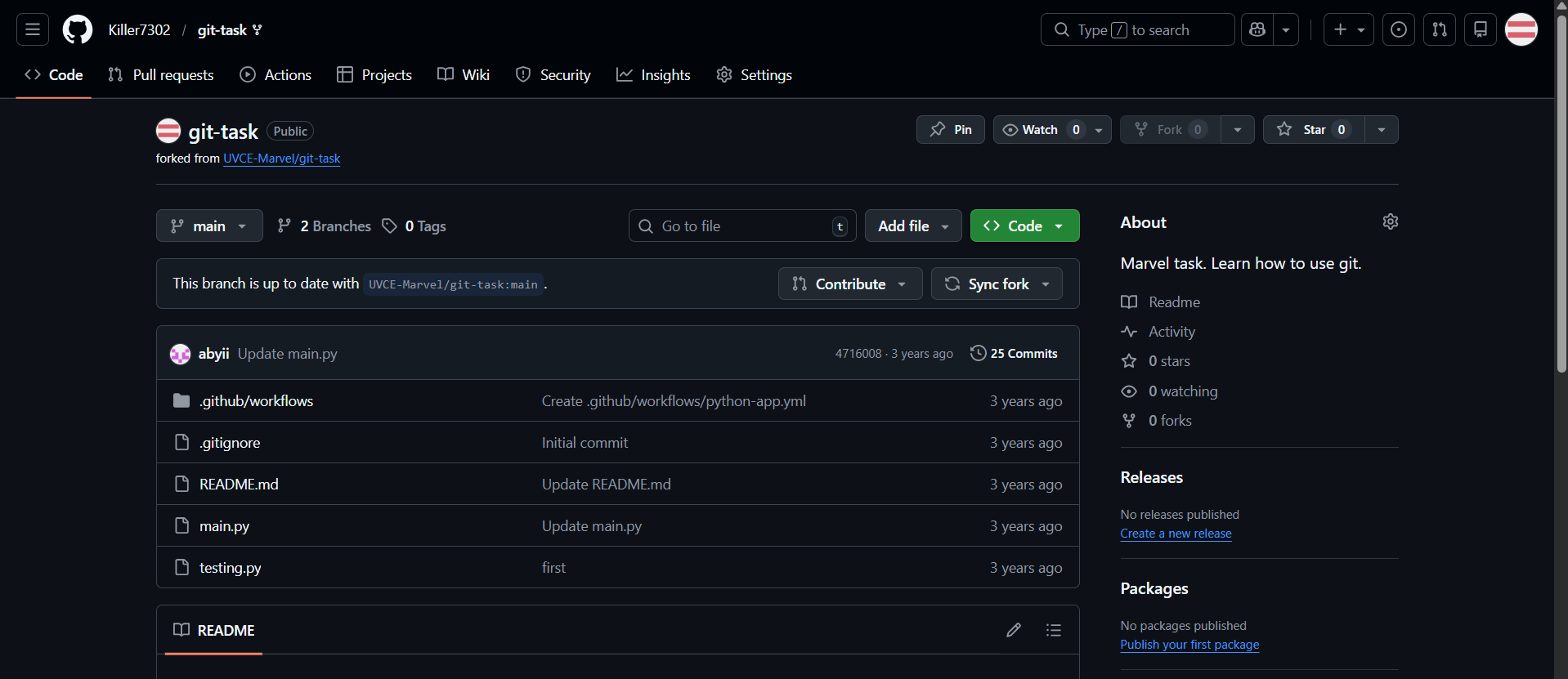
Task: Click the Fork button
Action: click(1170, 129)
